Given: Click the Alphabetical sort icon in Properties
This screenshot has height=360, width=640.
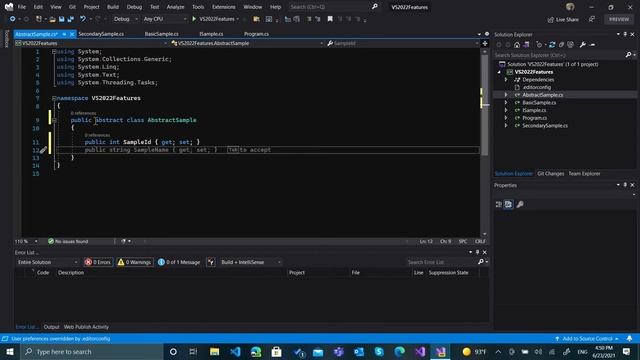Looking at the screenshot, I should coord(508,204).
